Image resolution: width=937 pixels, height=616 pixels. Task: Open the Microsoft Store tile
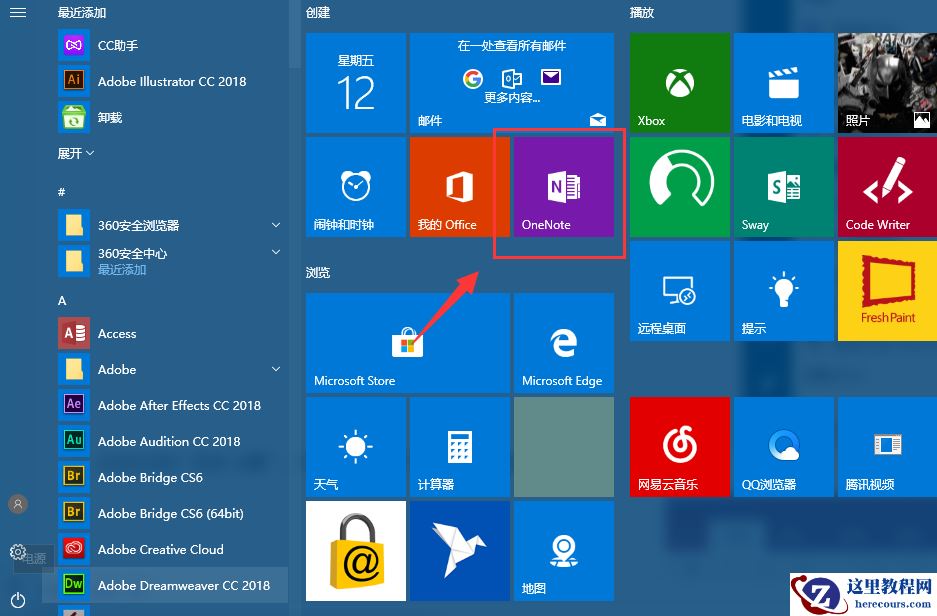tap(407, 343)
